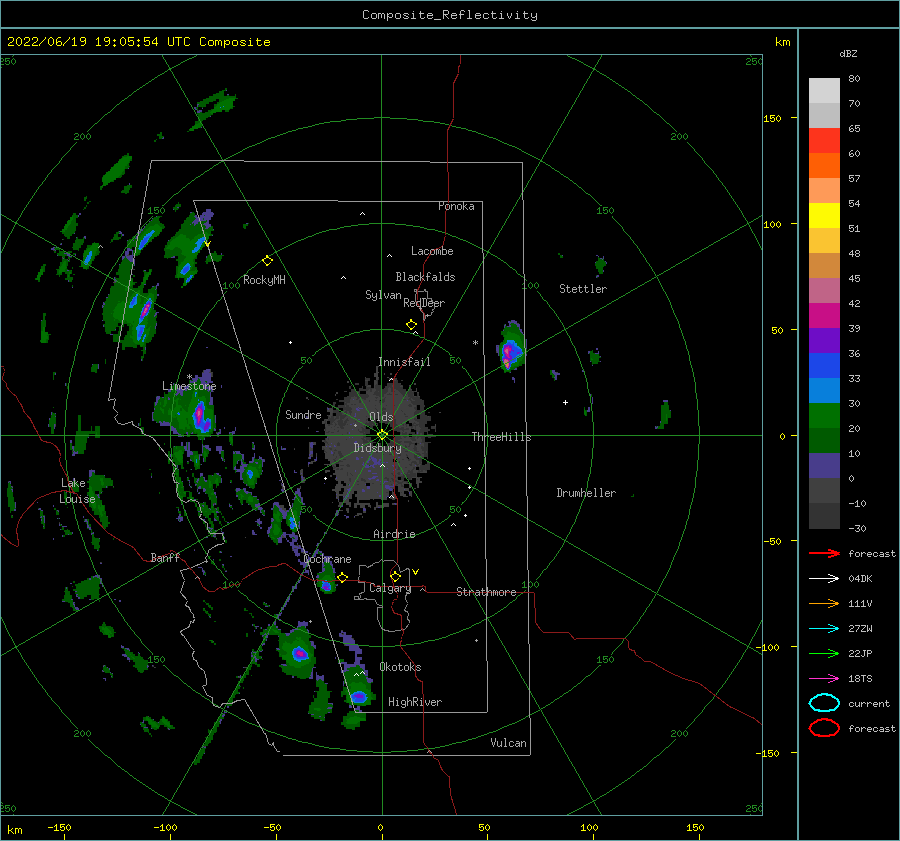Click the green 22JP arrow icon

click(x=824, y=653)
